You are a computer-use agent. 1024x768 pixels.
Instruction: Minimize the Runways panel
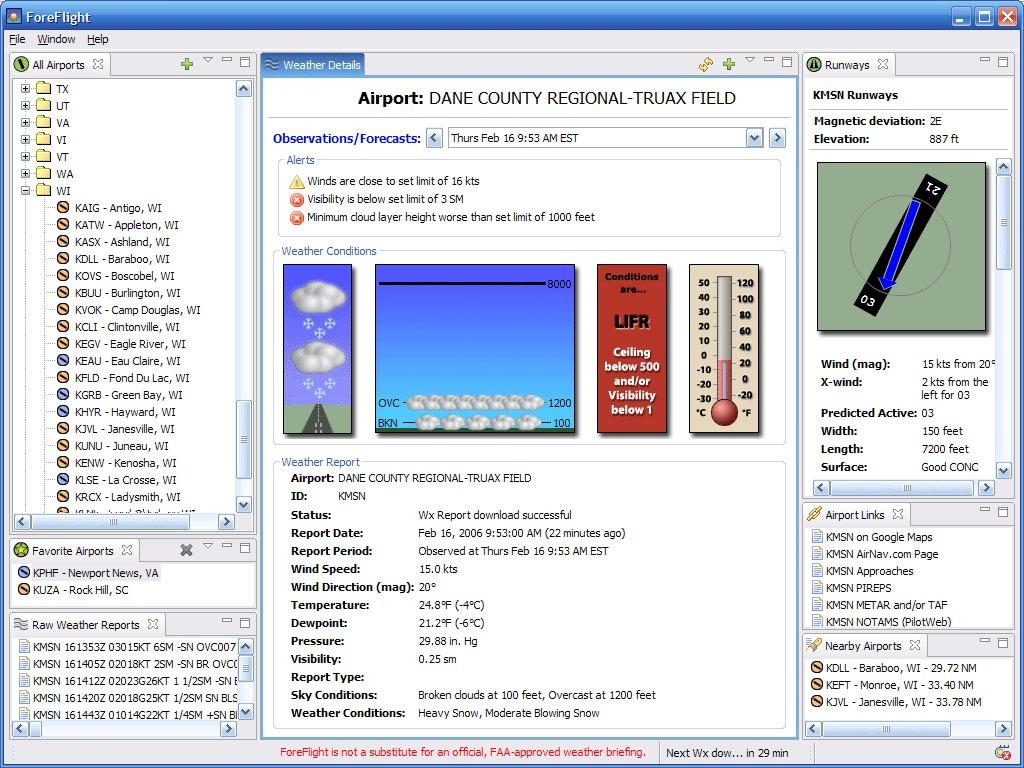coord(984,60)
